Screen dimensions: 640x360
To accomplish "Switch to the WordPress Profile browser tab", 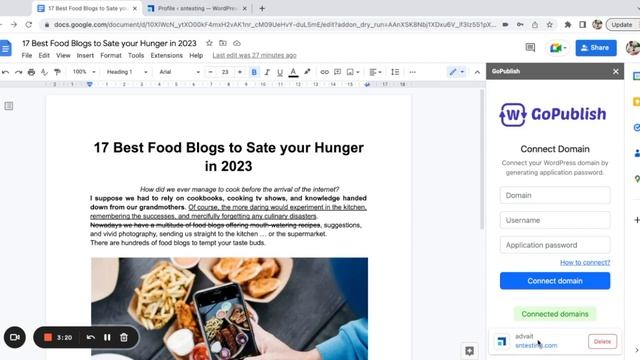I will tap(197, 8).
